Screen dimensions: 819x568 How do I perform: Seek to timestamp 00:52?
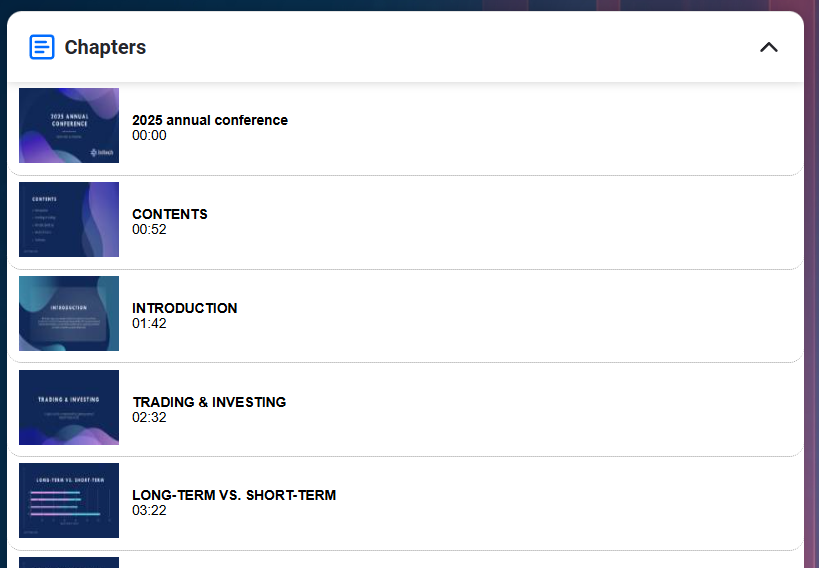click(149, 229)
